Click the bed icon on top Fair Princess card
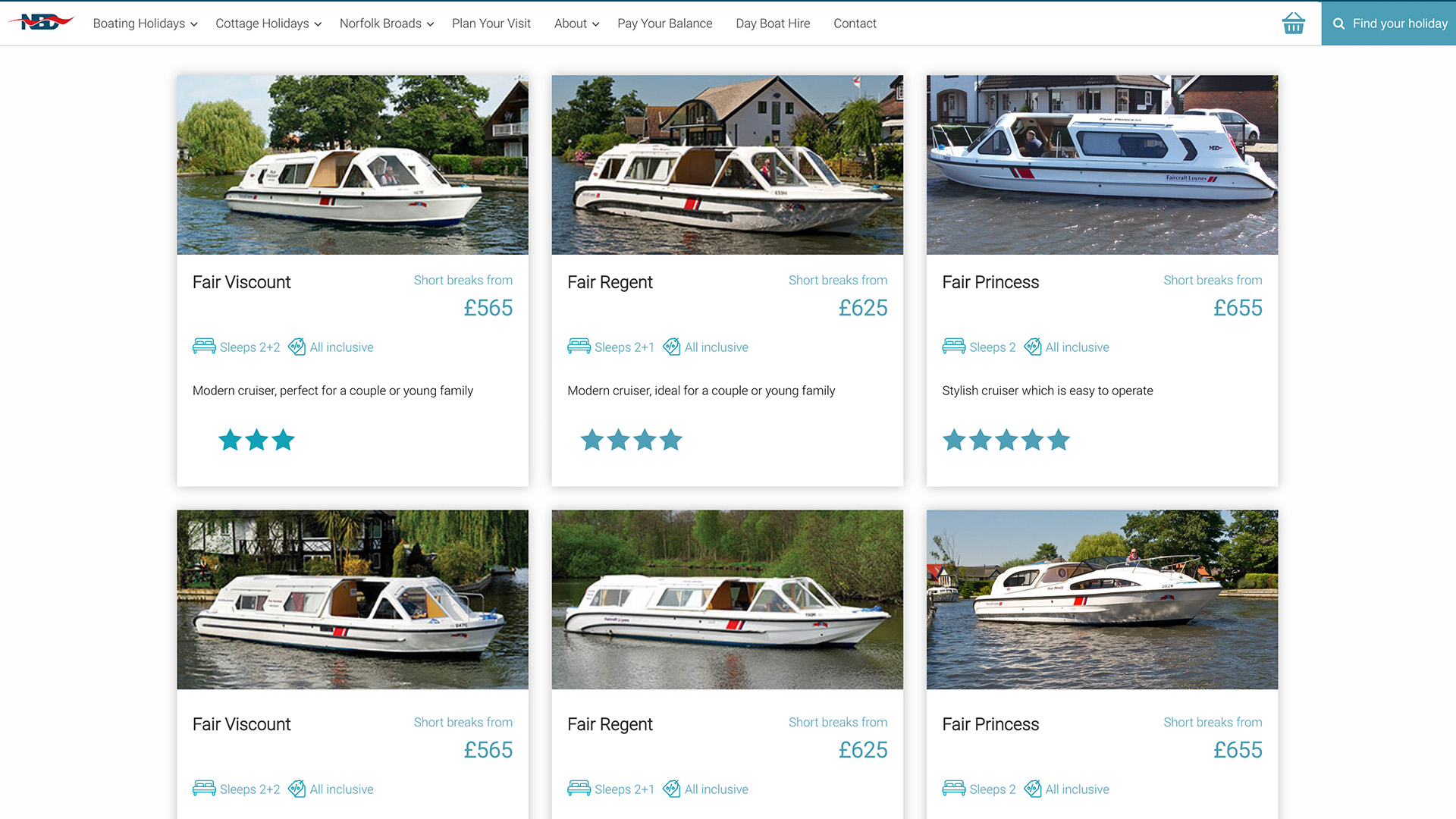This screenshot has width=1456, height=819. coord(953,347)
